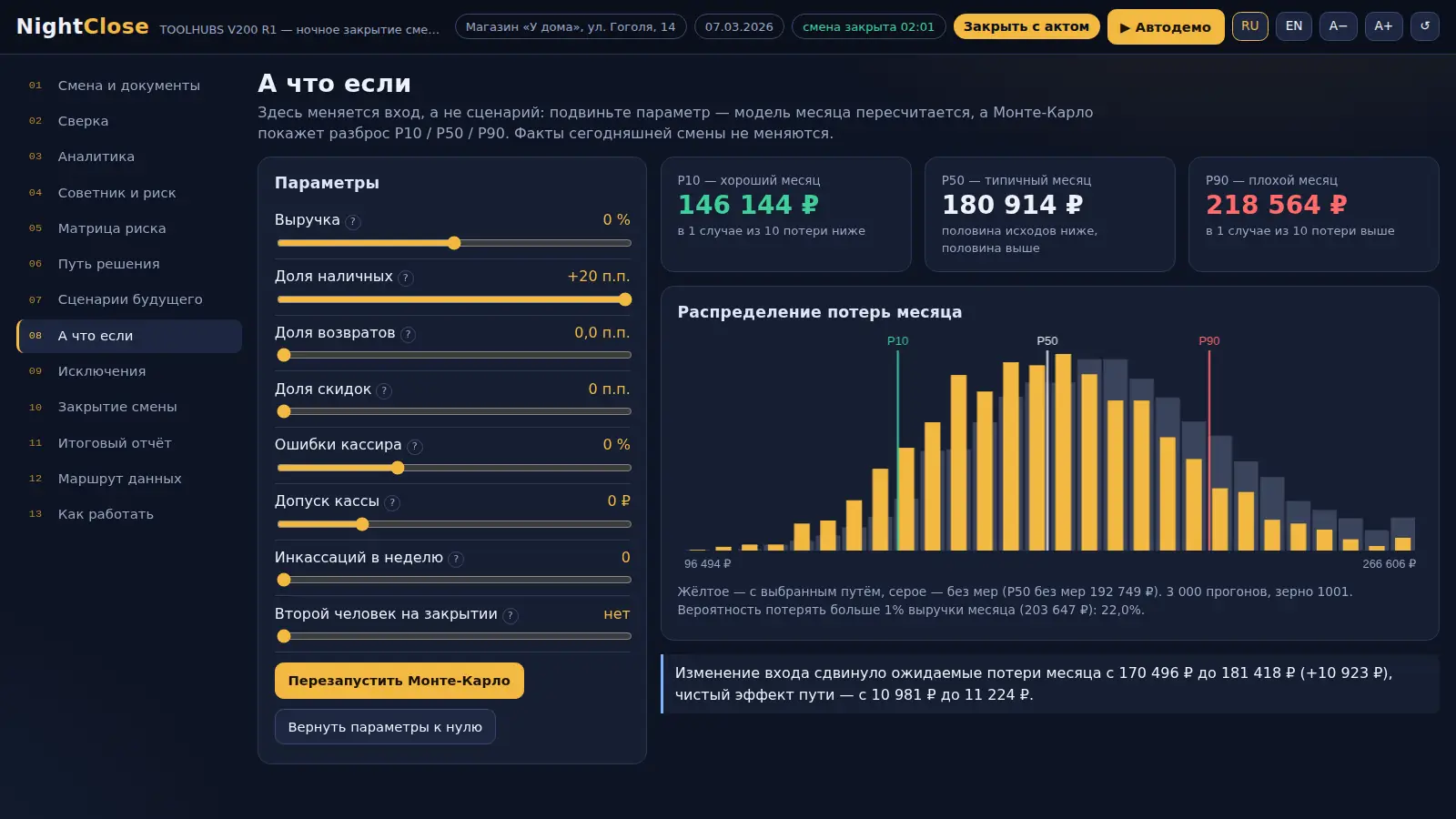Open help icon next to Доля скидок
Image resolution: width=1456 pixels, height=819 pixels.
(384, 390)
